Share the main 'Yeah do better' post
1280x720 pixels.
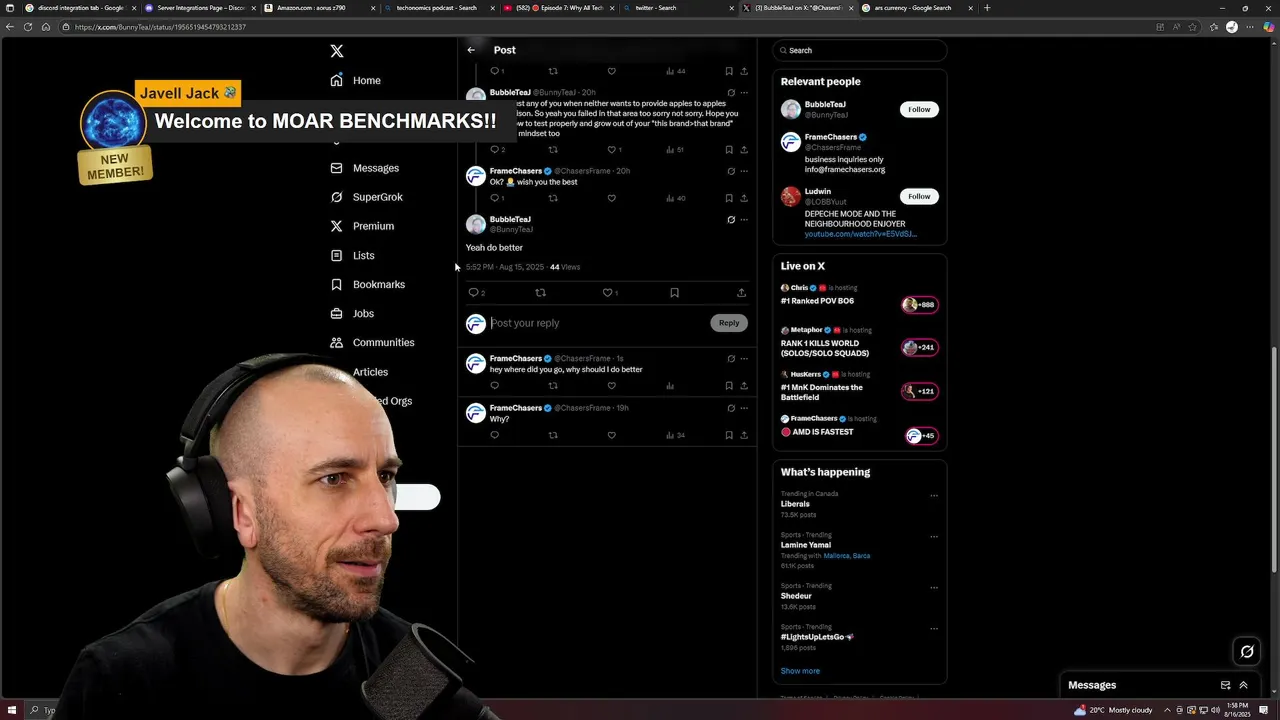741,293
